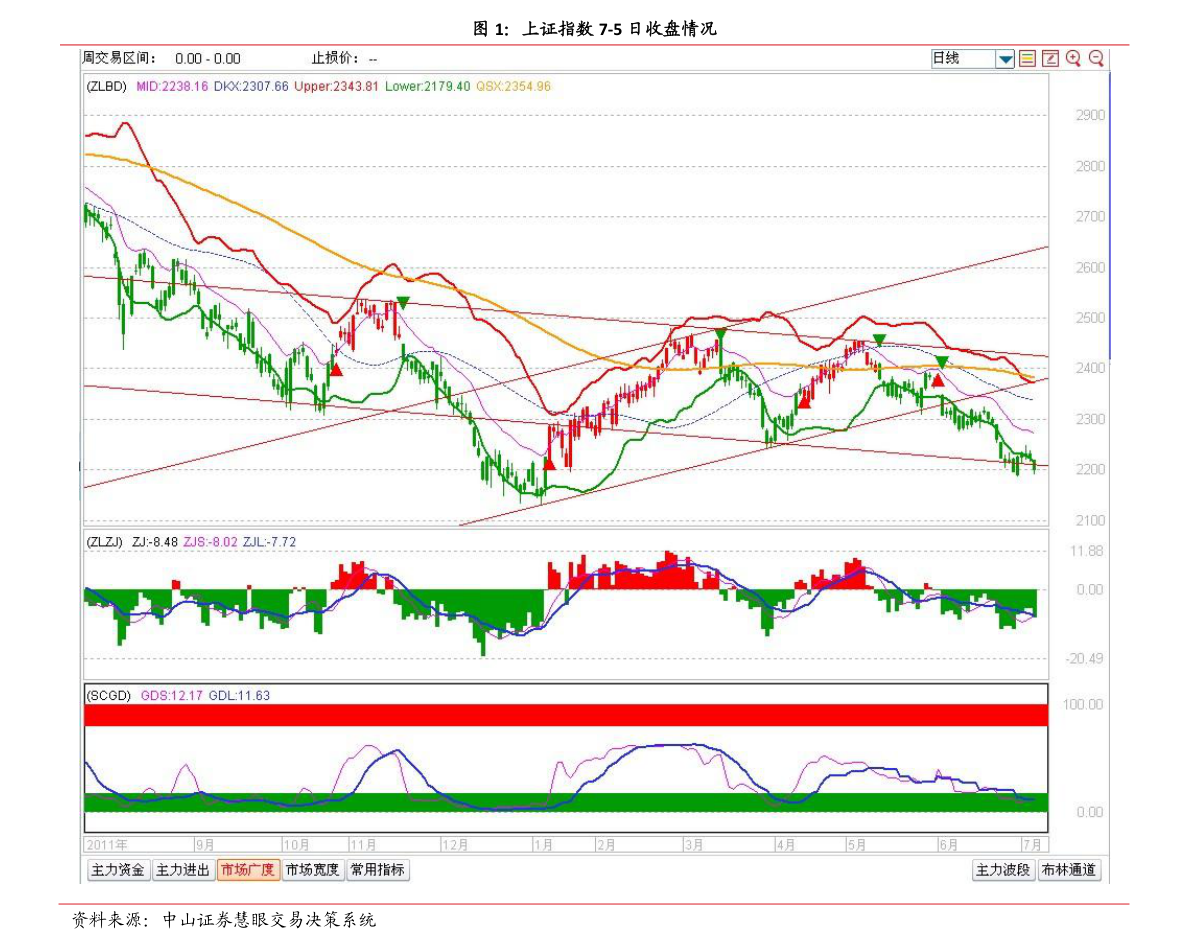The height and width of the screenshot is (950, 1191).
Task: Click the red overbought band in SCGD panel
Action: pyautogui.click(x=566, y=715)
